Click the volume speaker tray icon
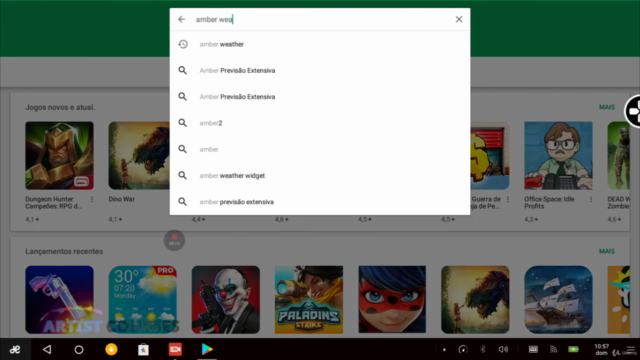Screen dimensions: 640x360 click(x=503, y=349)
